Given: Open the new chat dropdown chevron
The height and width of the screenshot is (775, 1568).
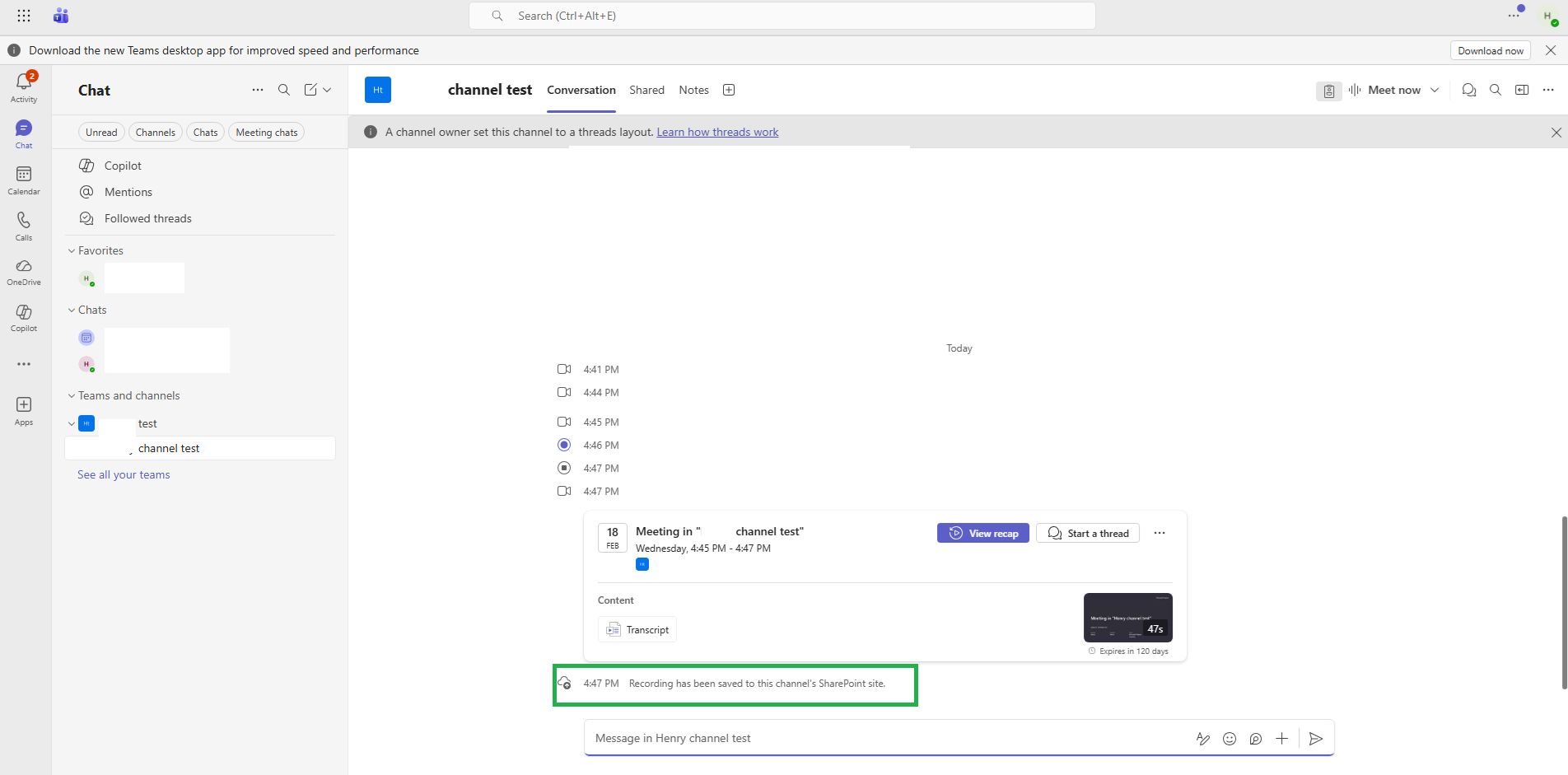Looking at the screenshot, I should coord(328,90).
